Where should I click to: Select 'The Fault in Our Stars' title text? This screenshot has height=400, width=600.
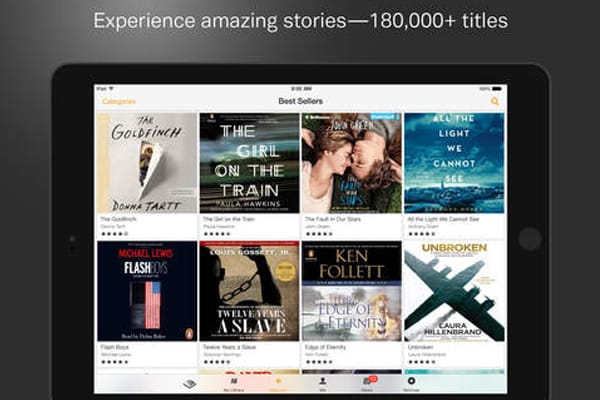pos(333,219)
